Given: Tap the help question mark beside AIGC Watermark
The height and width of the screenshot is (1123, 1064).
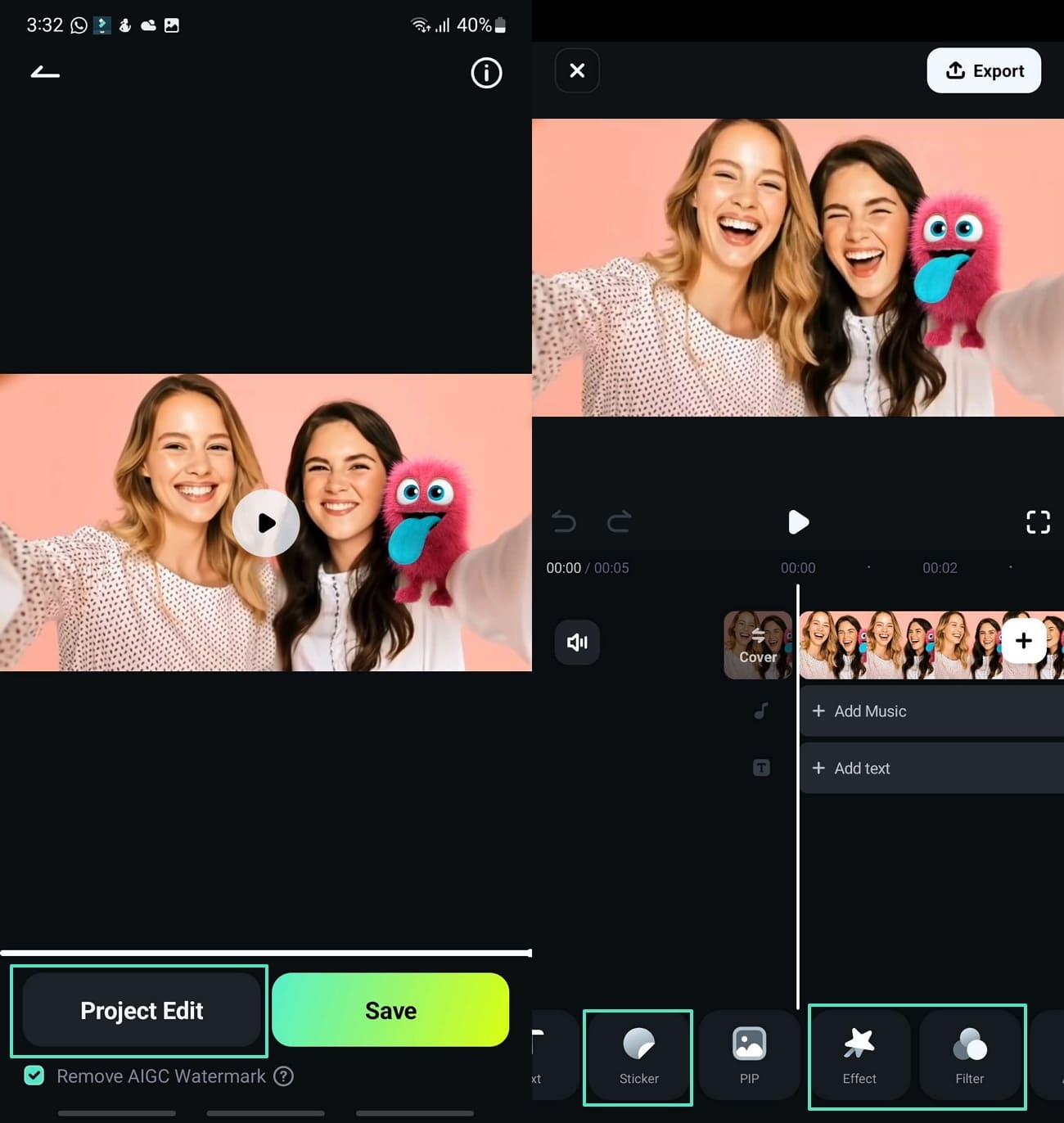Looking at the screenshot, I should click(x=284, y=1076).
